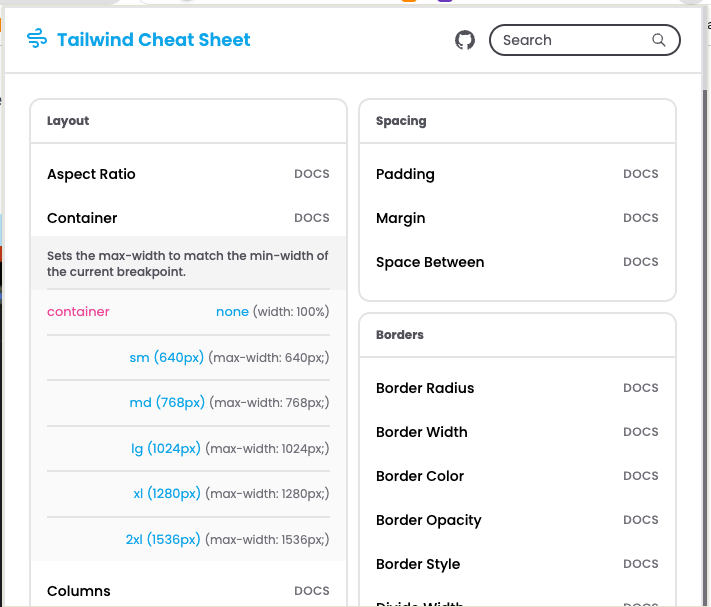
Task: Open DOCS link for Border Radius
Action: click(641, 388)
